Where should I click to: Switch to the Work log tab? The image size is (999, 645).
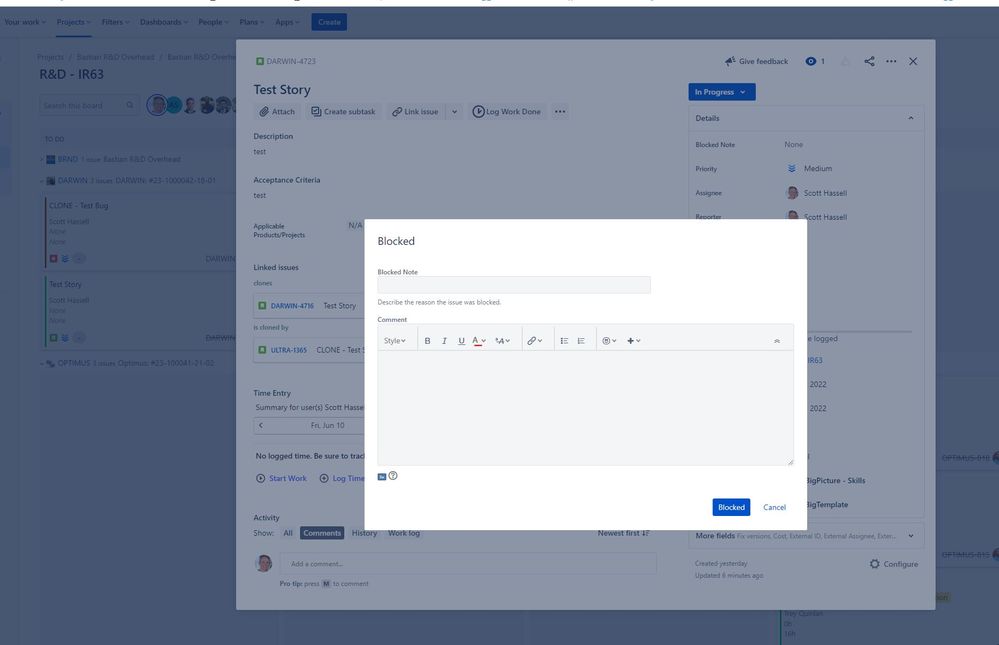tap(406, 533)
